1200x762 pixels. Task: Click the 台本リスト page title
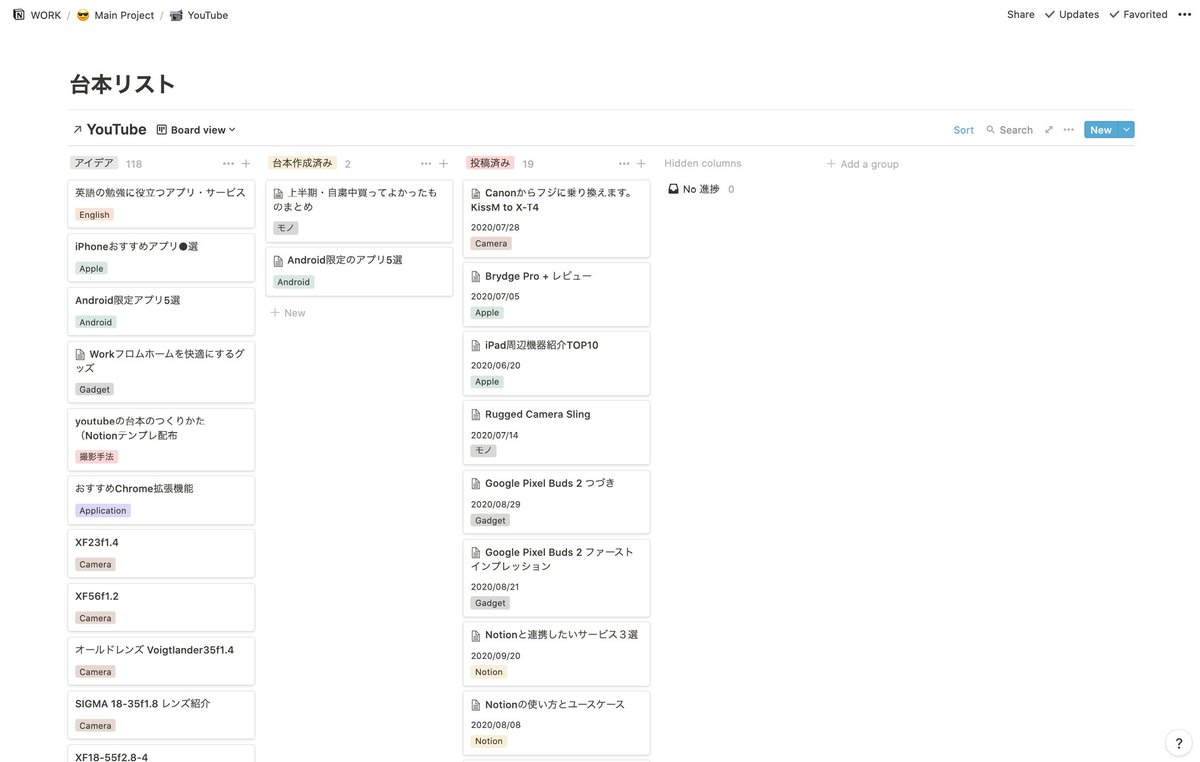[123, 84]
